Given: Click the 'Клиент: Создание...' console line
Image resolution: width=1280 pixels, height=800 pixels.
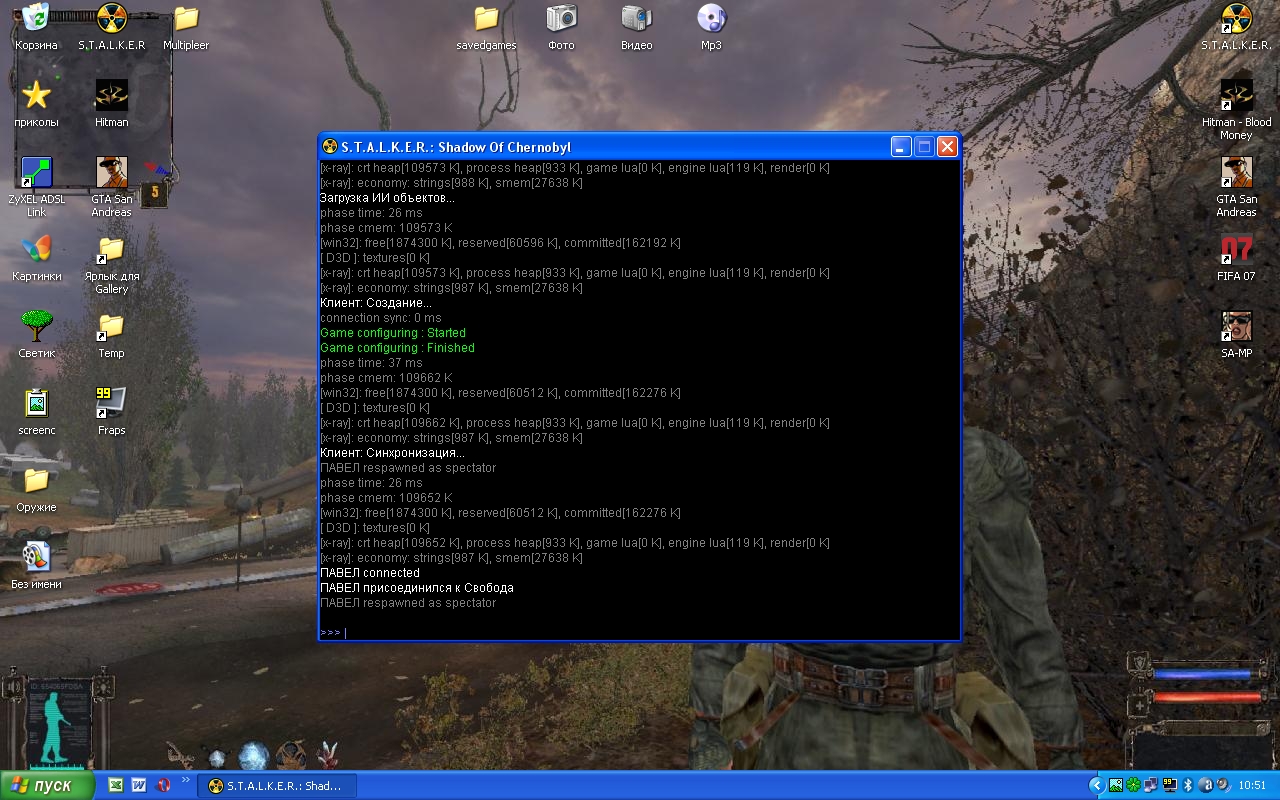Looking at the screenshot, I should pos(376,303).
